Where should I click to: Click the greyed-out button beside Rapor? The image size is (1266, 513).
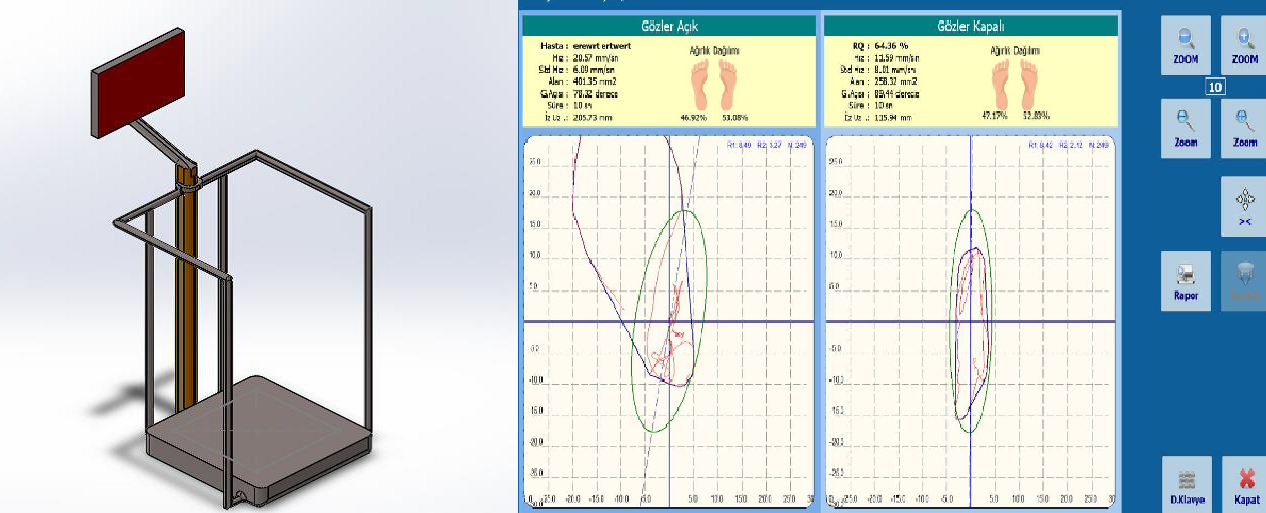pos(1244,281)
